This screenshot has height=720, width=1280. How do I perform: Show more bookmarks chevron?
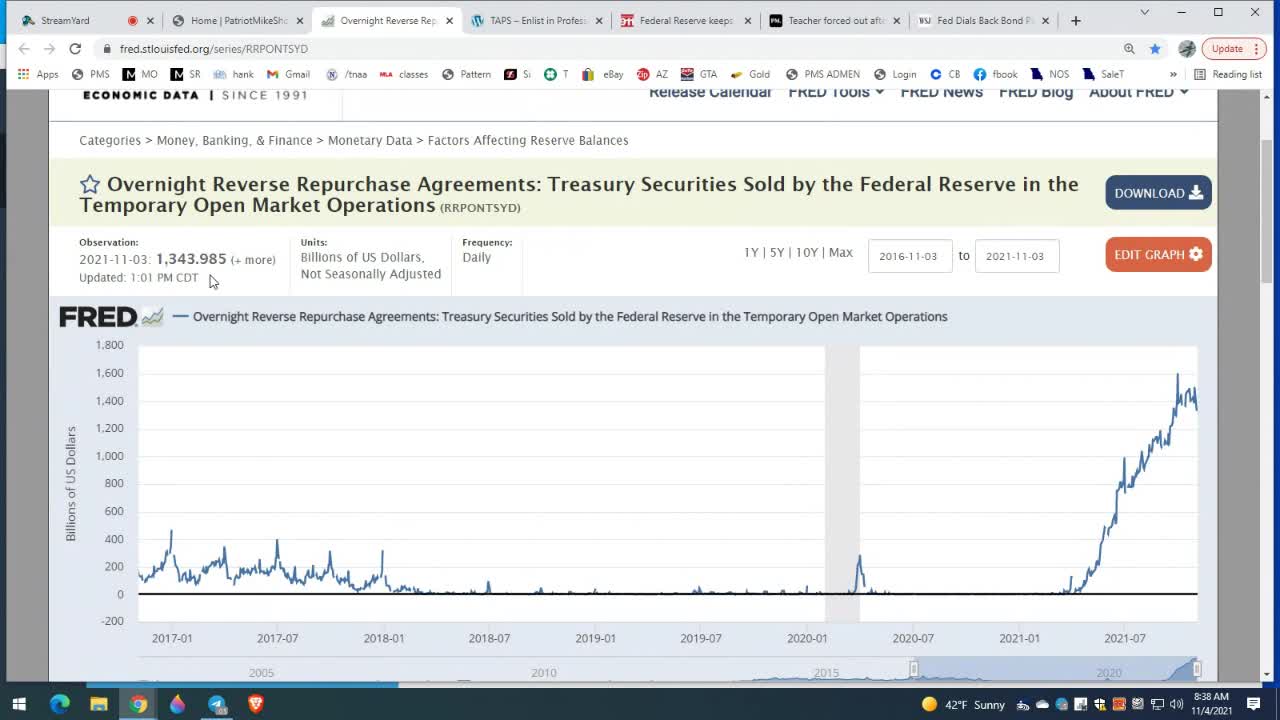point(1173,74)
